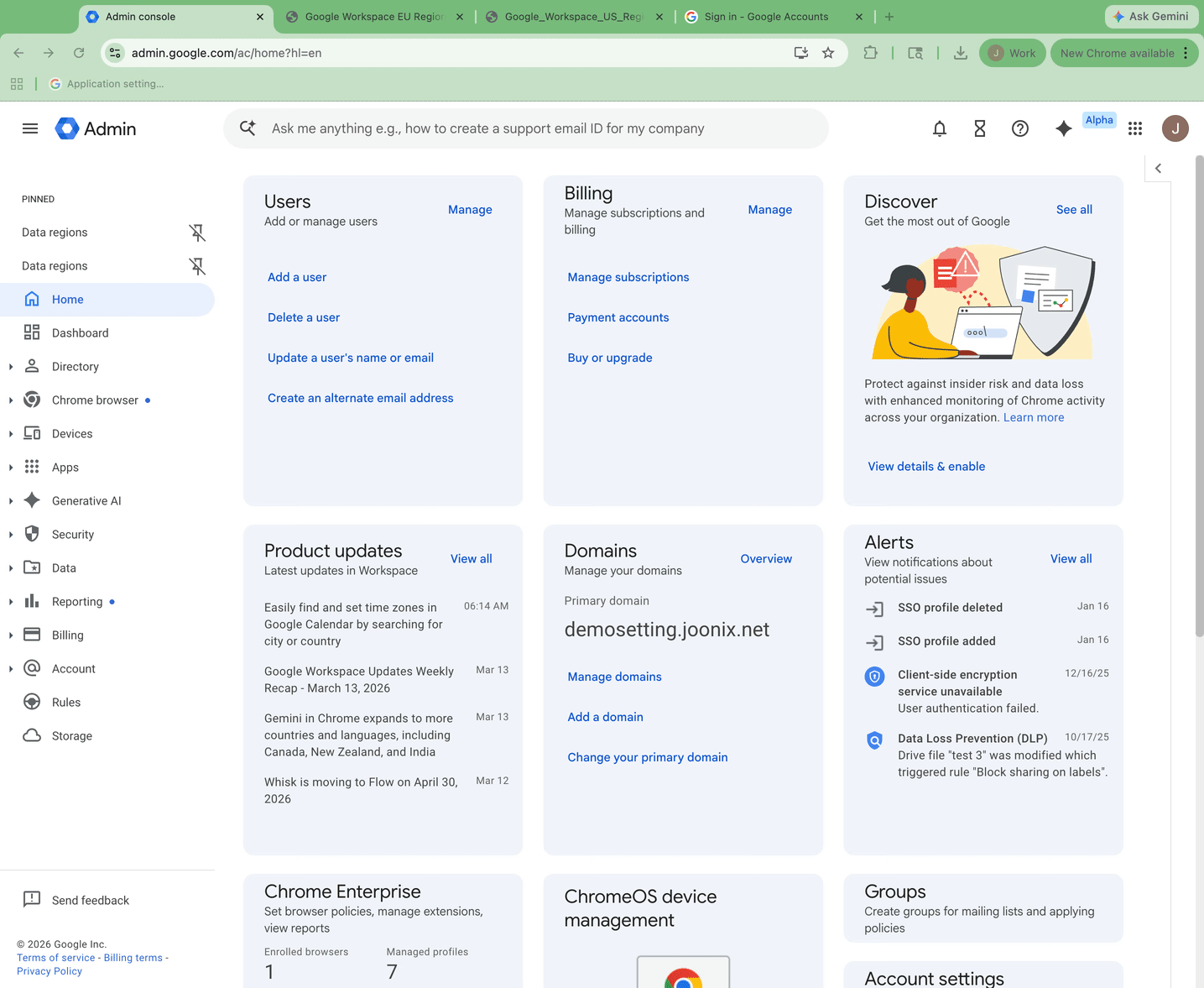This screenshot has width=1204, height=988.
Task: Click the notifications bell icon
Action: coord(939,128)
